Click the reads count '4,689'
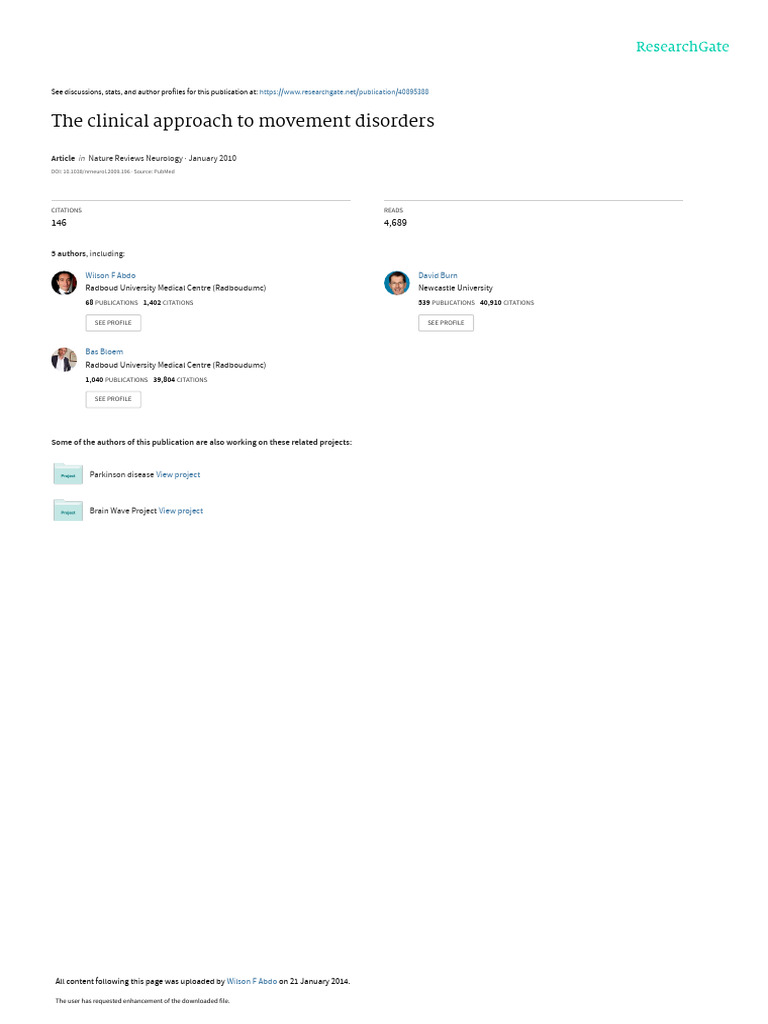Screen dimensions: 768x1024 [x=395, y=223]
